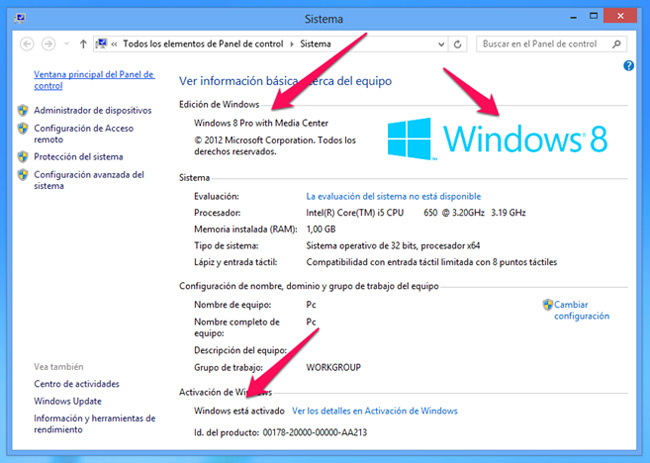This screenshot has width=650, height=463.
Task: Click the Windows 8 logo
Action: pyautogui.click(x=497, y=139)
